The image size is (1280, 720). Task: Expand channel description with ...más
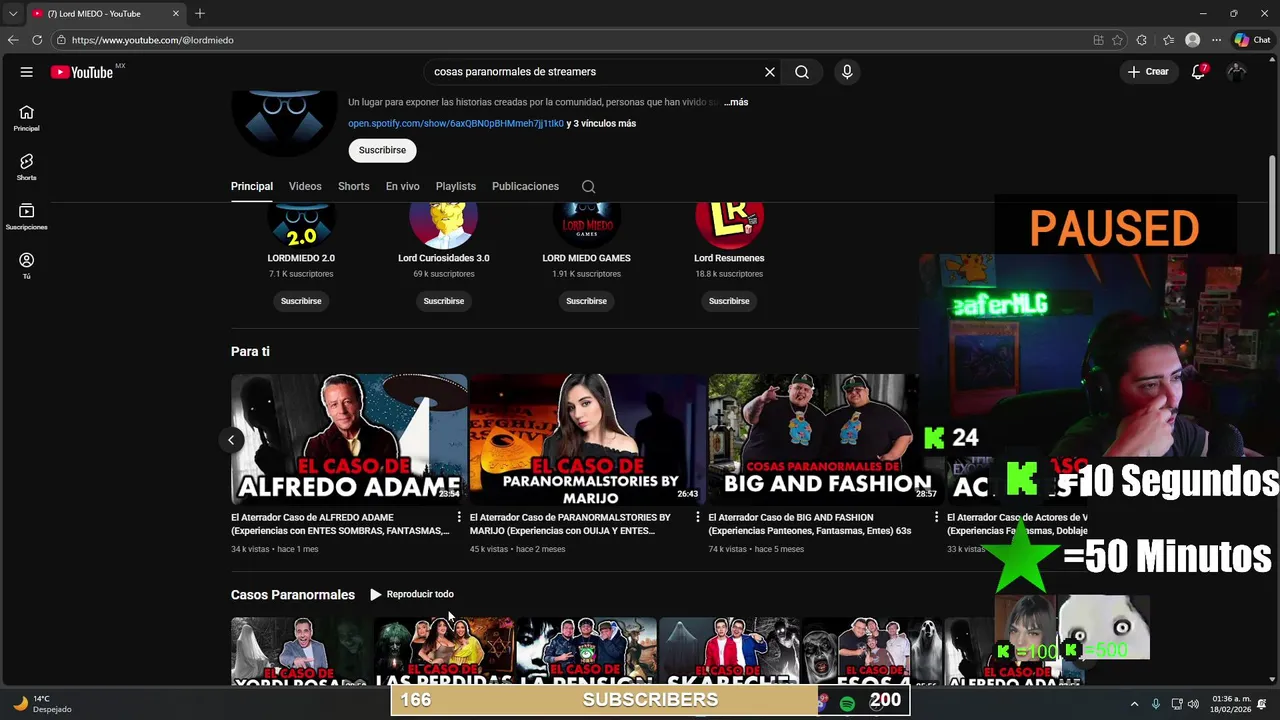tap(736, 102)
